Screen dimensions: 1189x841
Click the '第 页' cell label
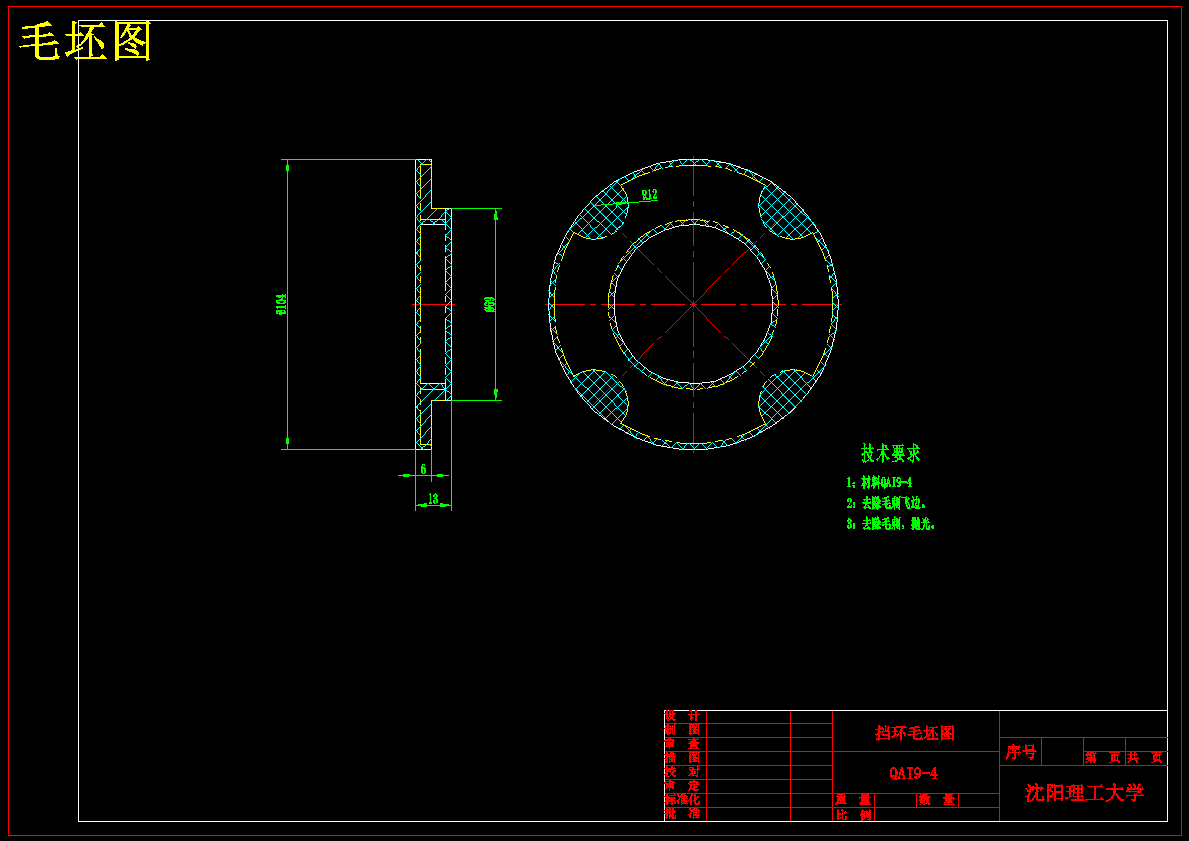pos(1103,758)
